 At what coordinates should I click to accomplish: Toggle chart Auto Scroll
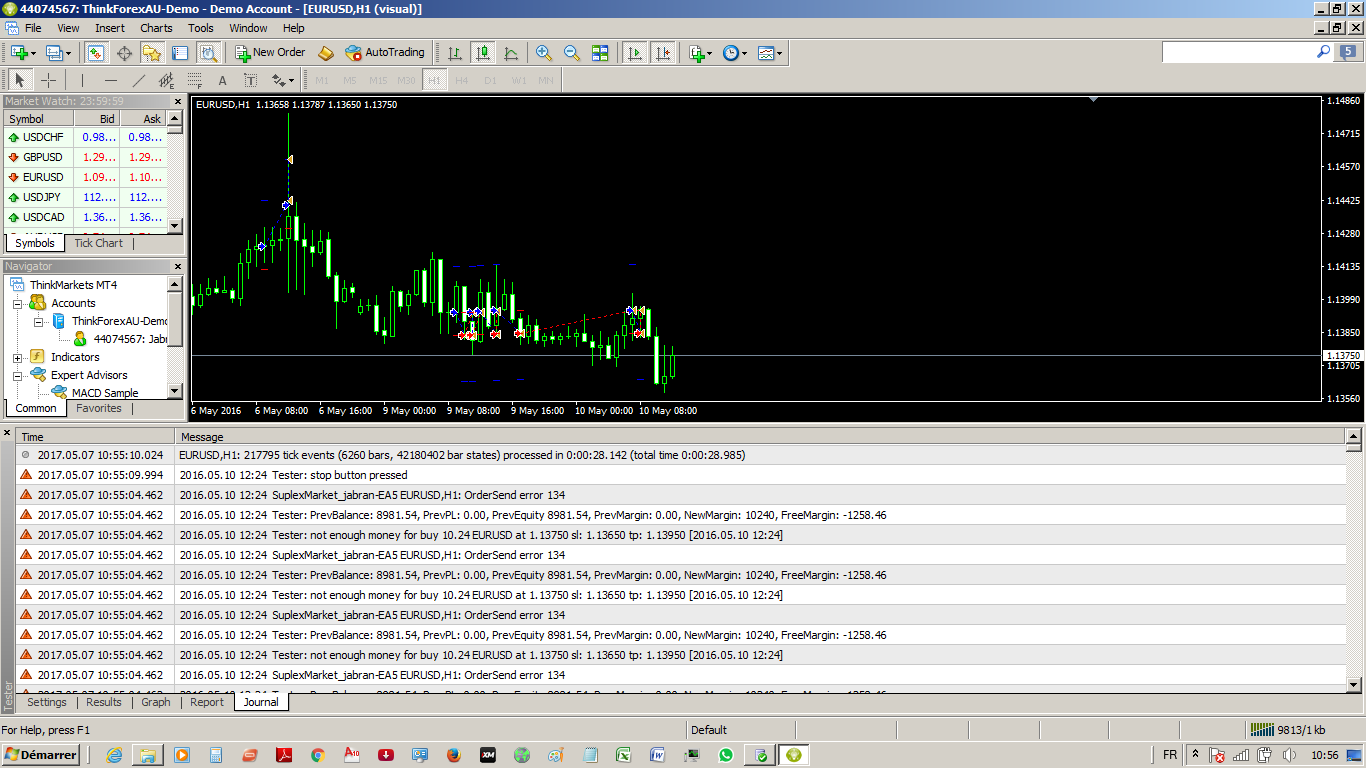(x=634, y=53)
